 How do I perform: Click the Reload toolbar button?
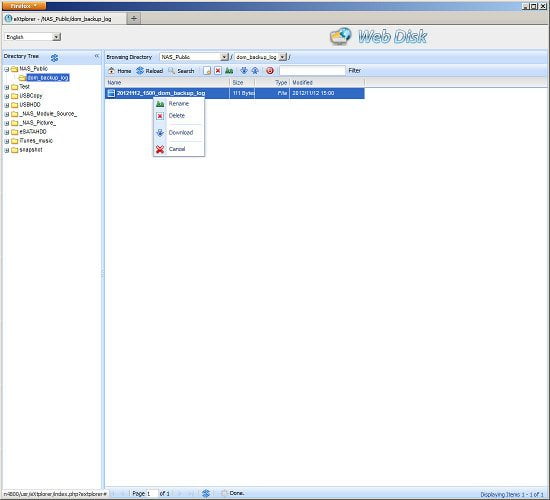pyautogui.click(x=150, y=71)
